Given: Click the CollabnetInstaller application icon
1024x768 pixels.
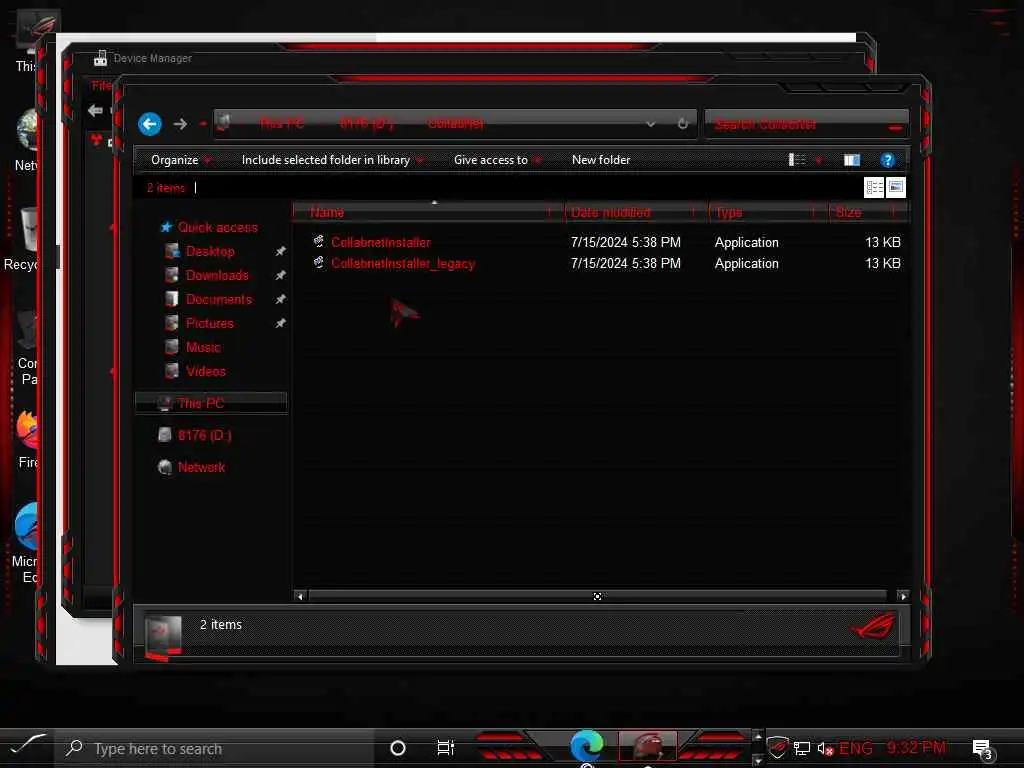Looking at the screenshot, I should click(x=319, y=242).
